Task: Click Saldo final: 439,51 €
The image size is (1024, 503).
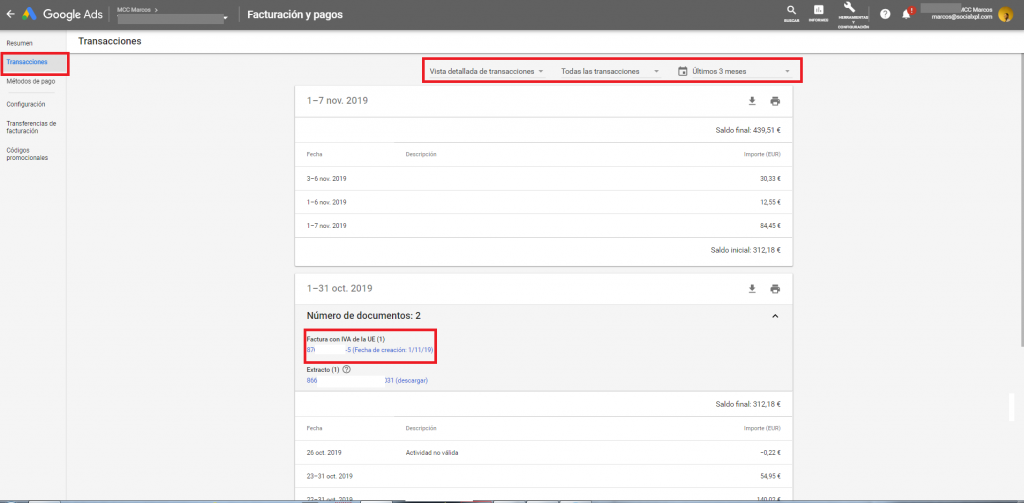Action: (748, 130)
